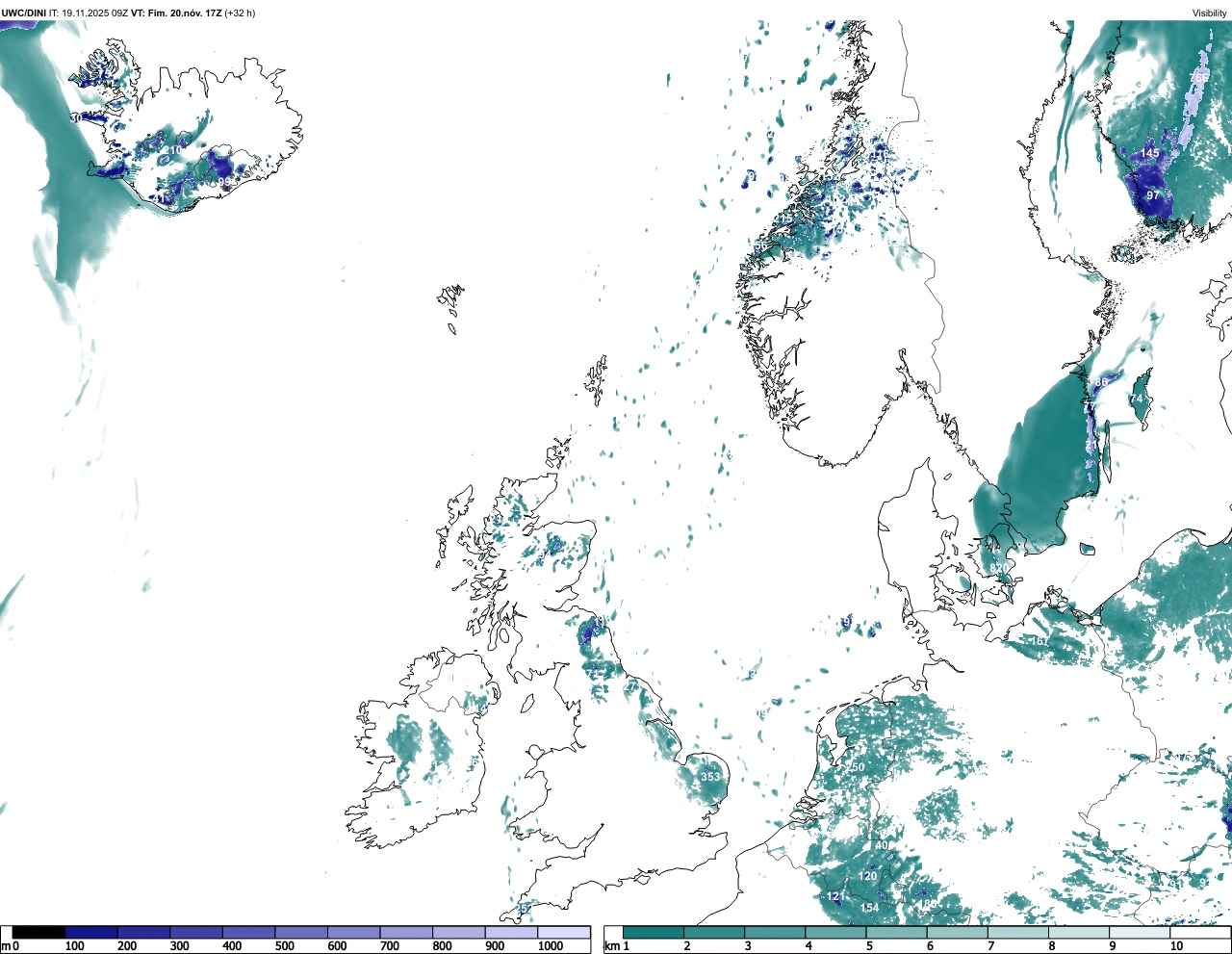This screenshot has width=1232, height=954.
Task: Pick the 600–700 m lavender legend swatch
Action: pos(354,932)
